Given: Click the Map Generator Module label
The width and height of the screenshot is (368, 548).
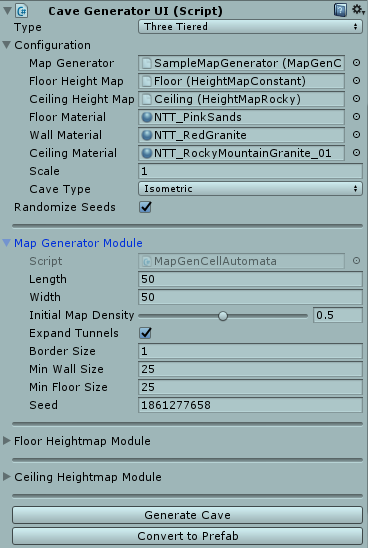Looking at the screenshot, I should 78,243.
